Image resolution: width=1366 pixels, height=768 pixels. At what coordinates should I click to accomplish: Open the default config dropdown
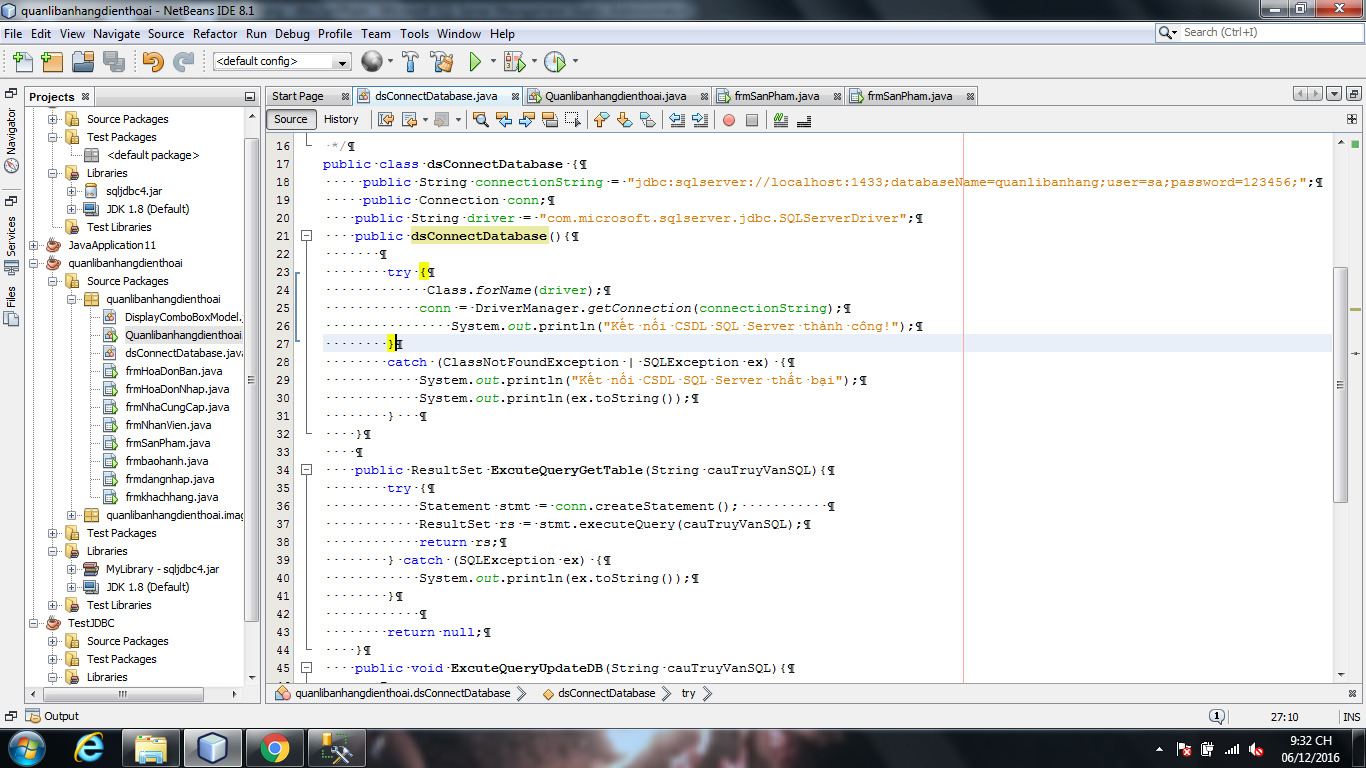[x=343, y=62]
